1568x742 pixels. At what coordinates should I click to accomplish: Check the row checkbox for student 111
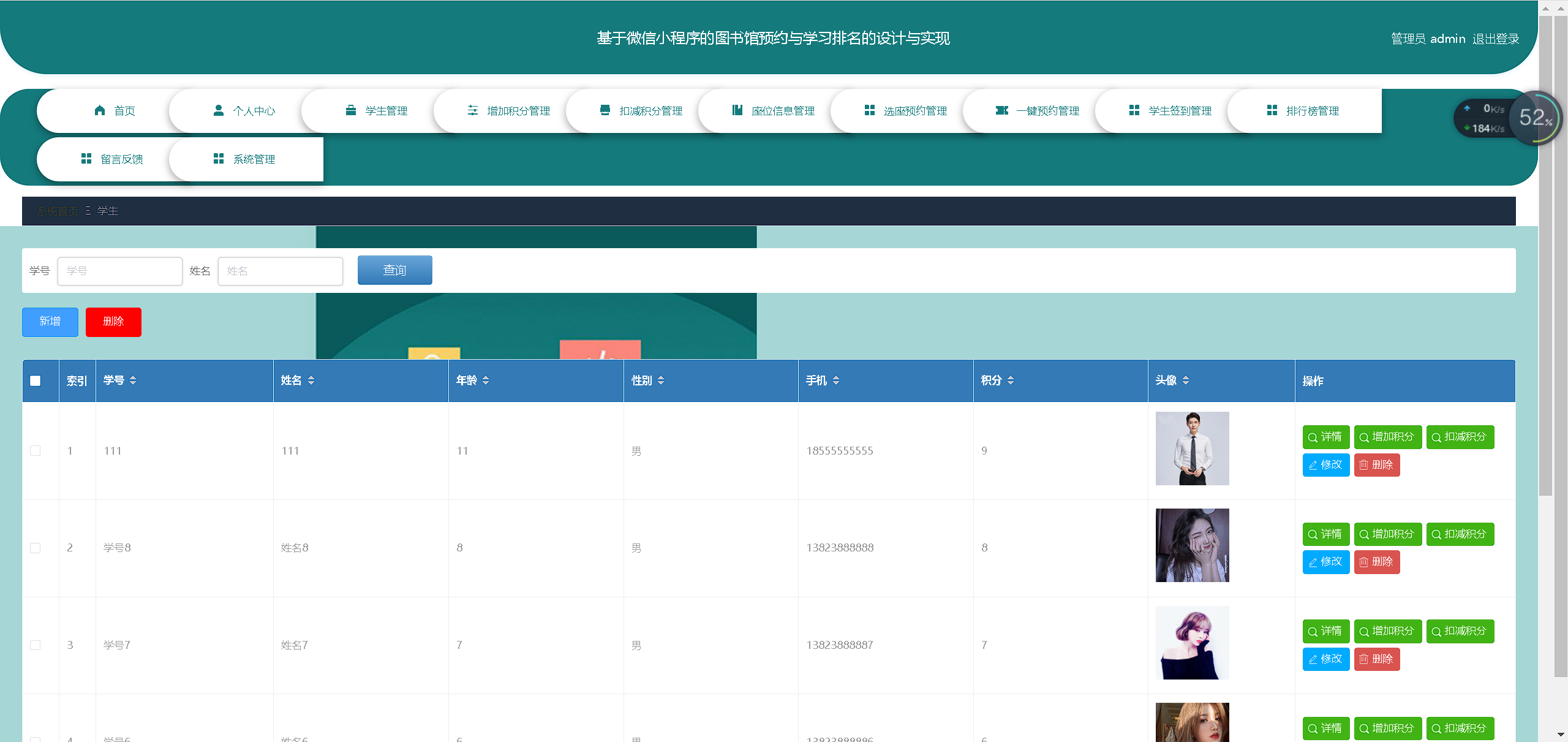(36, 450)
